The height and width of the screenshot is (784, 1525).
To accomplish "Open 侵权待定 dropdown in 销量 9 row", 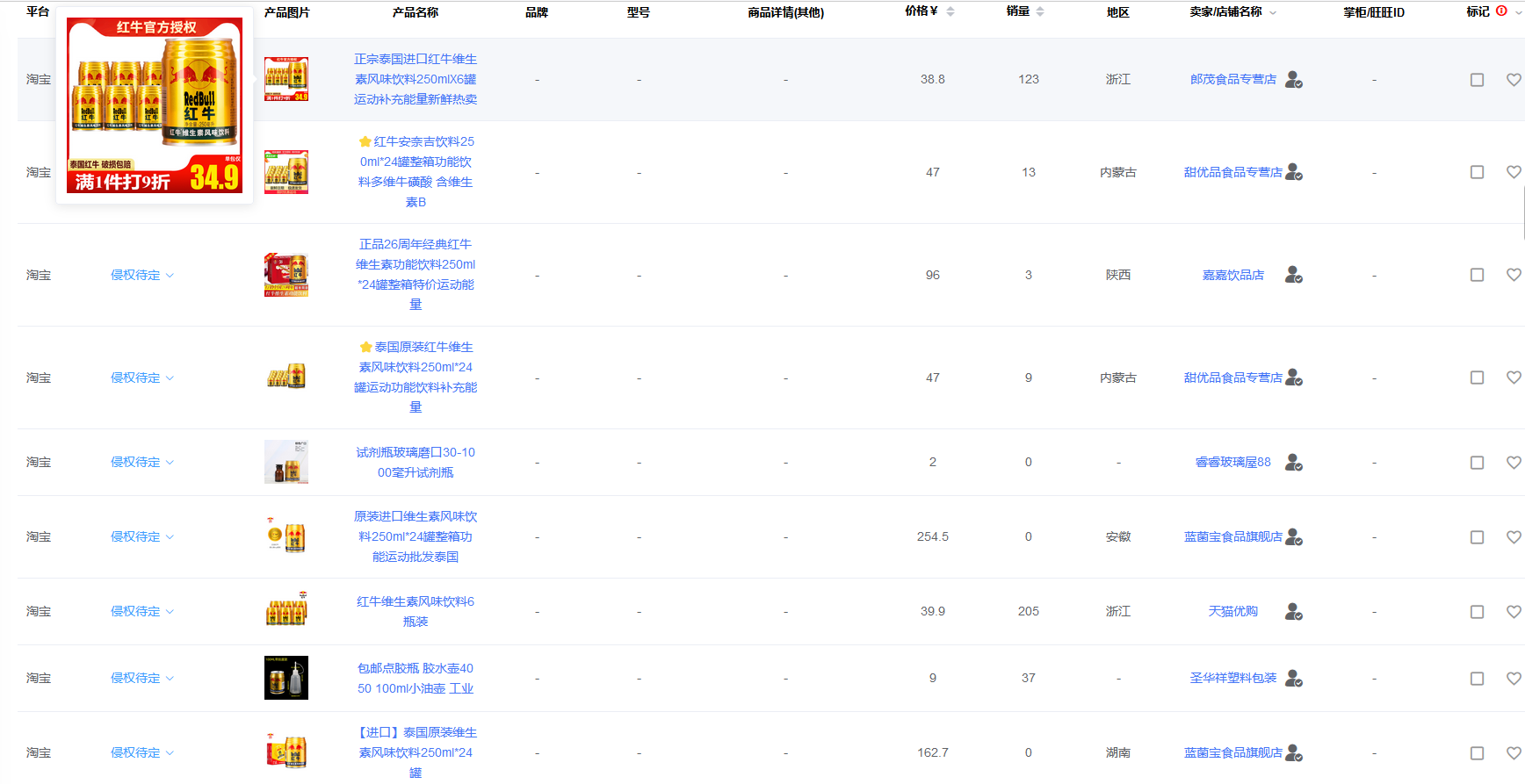I will [x=142, y=378].
